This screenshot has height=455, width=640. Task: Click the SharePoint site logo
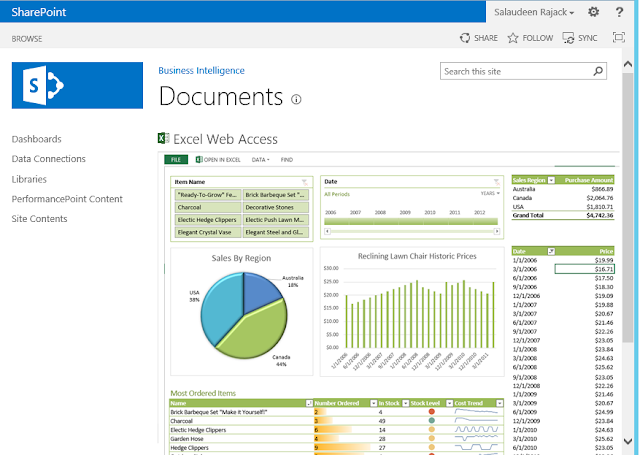pyautogui.click(x=77, y=85)
